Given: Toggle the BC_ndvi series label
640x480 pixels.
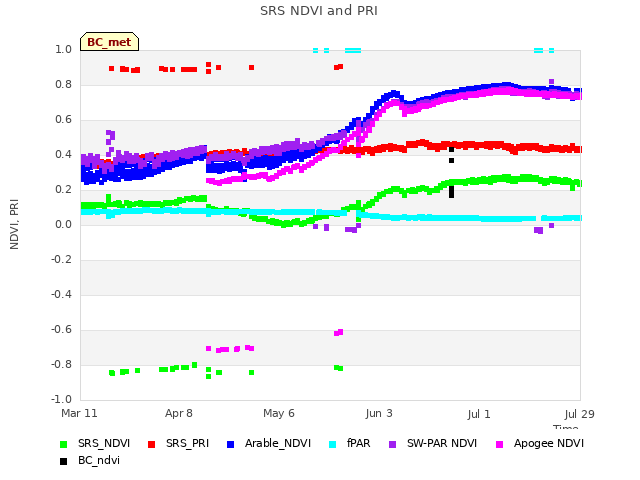Looking at the screenshot, I should 99,461.
